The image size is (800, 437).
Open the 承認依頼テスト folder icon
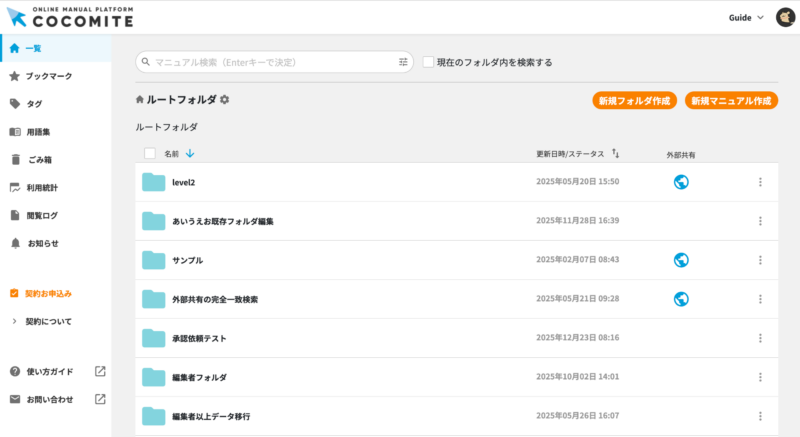(x=154, y=338)
